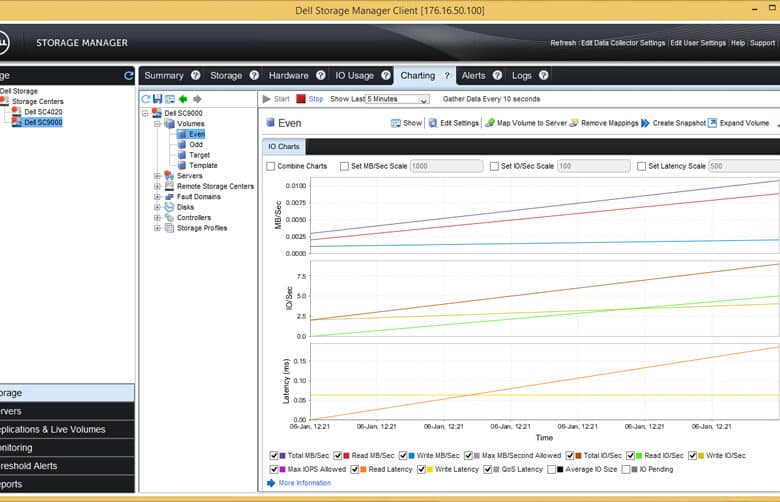Go back with the green left arrow

(x=184, y=99)
